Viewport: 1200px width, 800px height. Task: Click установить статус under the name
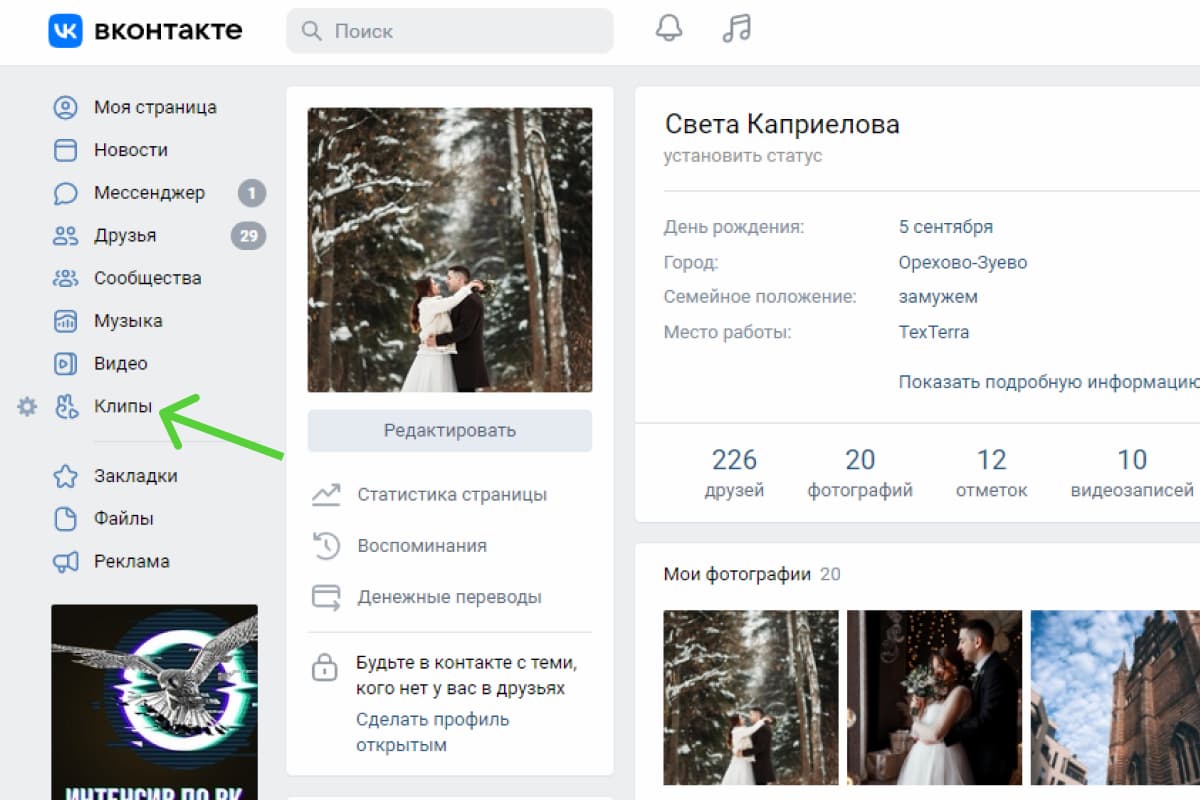(742, 156)
